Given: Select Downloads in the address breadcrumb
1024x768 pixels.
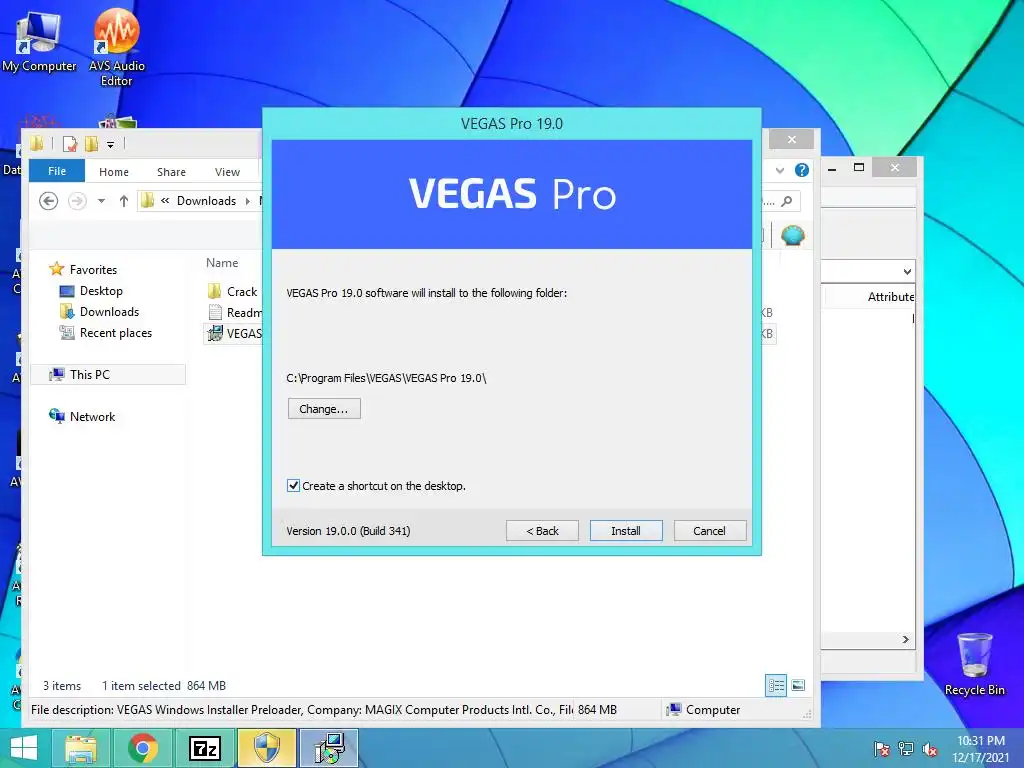Looking at the screenshot, I should tap(206, 200).
